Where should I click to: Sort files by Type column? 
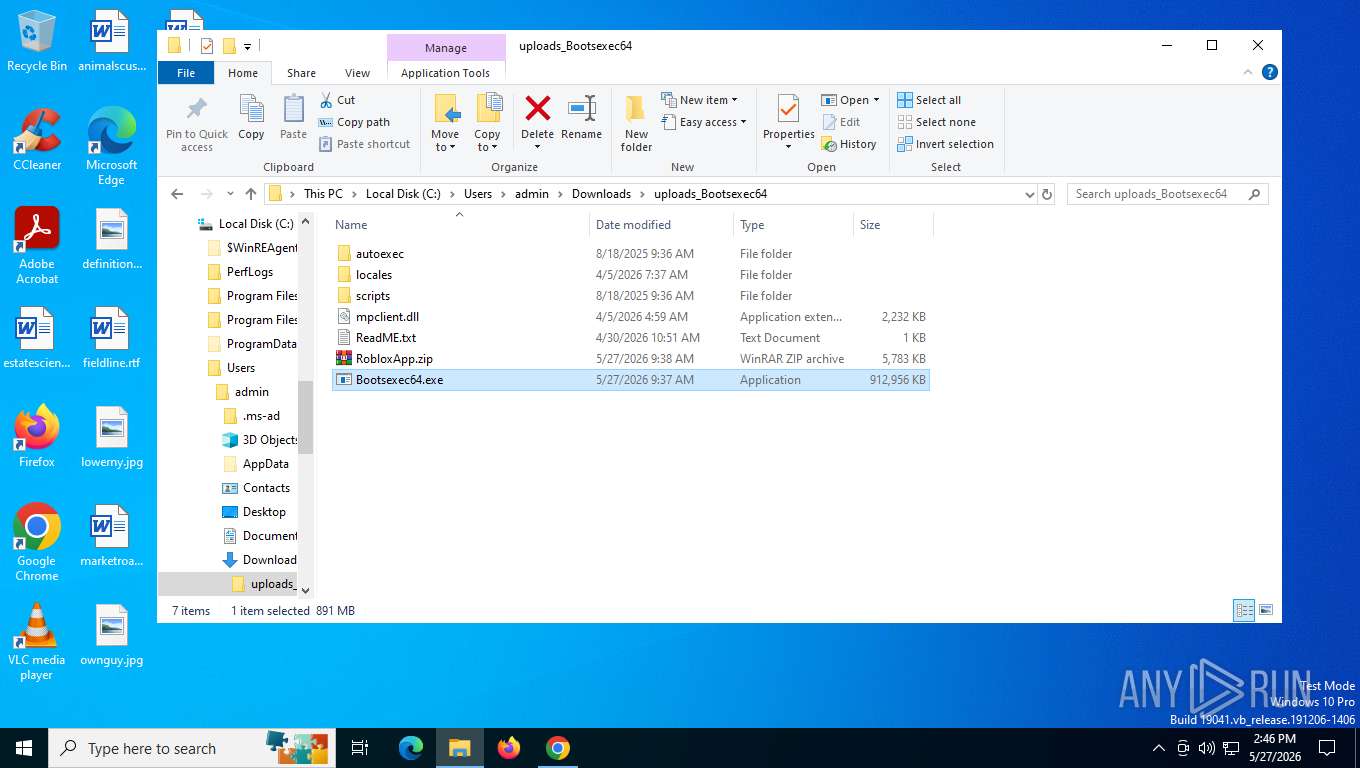pos(793,225)
